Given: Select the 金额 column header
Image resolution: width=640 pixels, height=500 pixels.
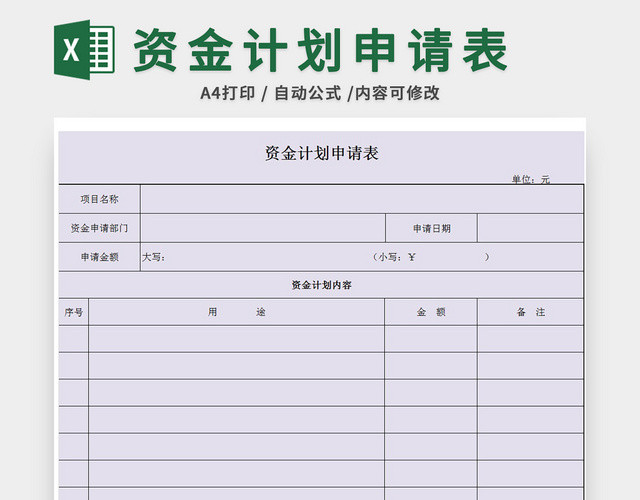Looking at the screenshot, I should coord(431,312).
